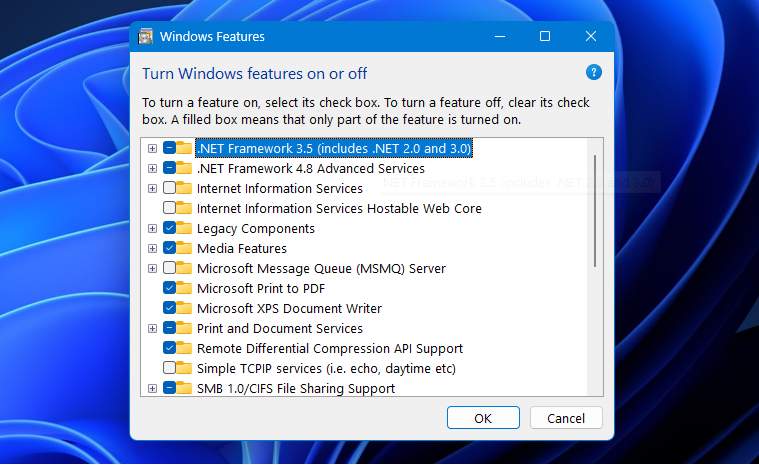Enable Simple TCPIP services checkbox
Screen dimensions: 759x465
pyautogui.click(x=169, y=368)
